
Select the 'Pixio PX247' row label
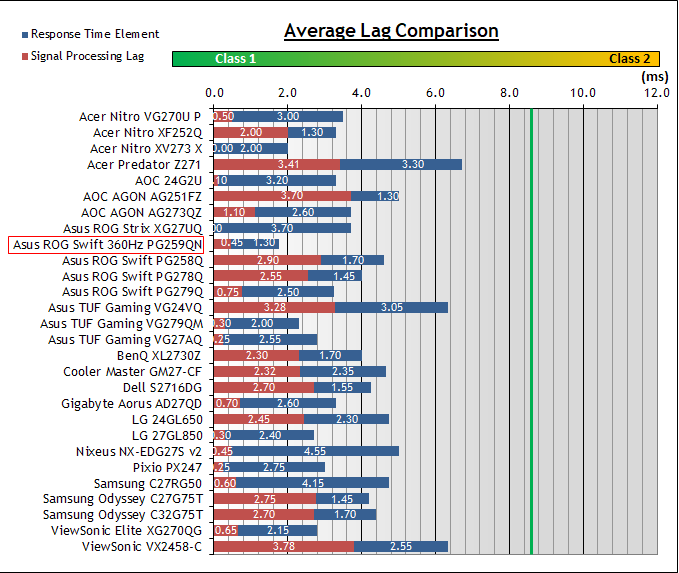click(167, 468)
